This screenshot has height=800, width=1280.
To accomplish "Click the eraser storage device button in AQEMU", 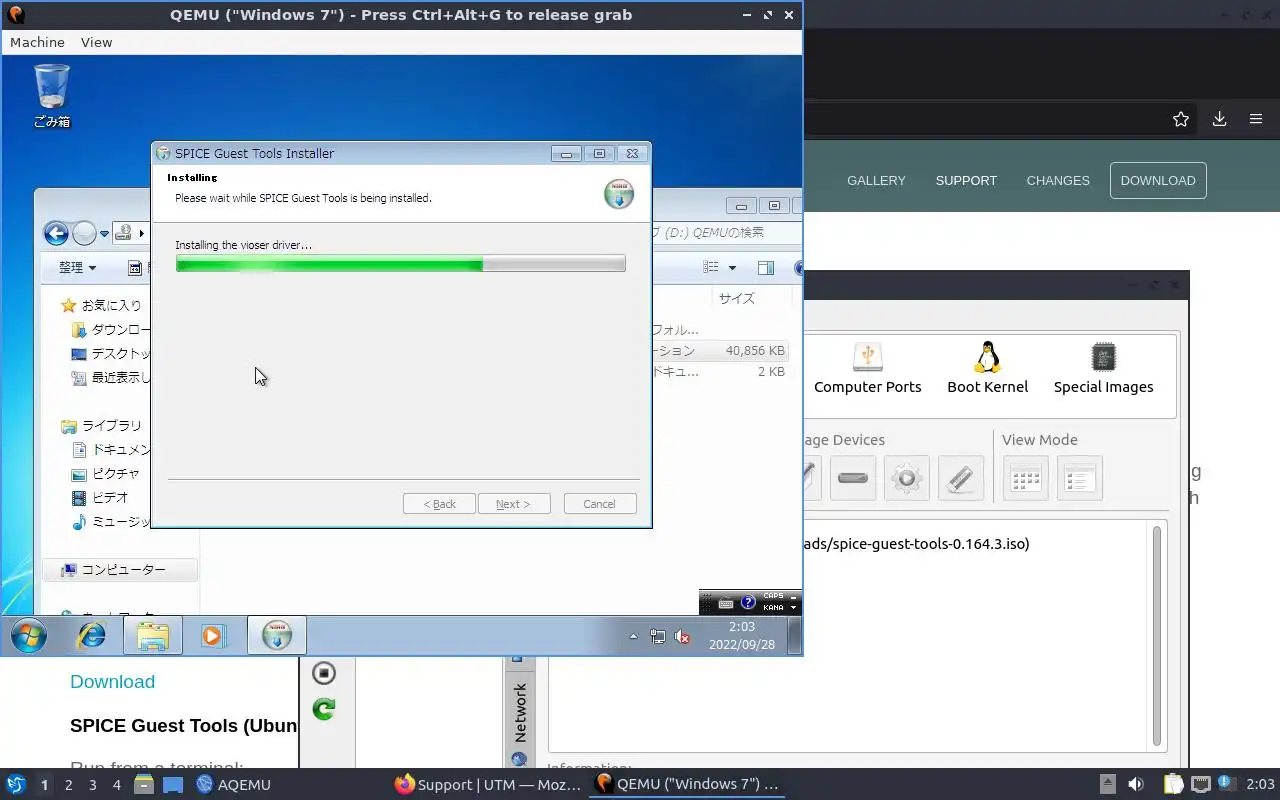I will point(960,478).
